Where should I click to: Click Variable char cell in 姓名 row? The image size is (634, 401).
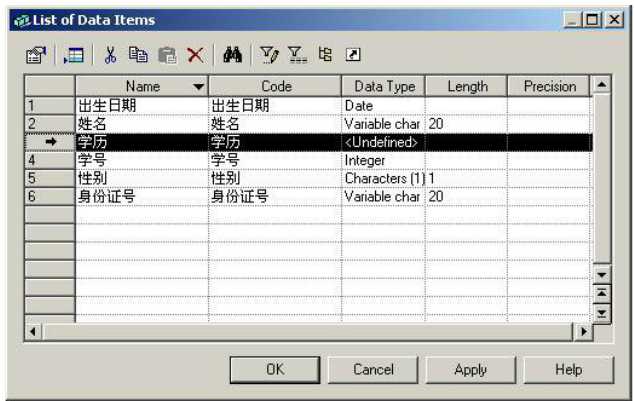(383, 124)
